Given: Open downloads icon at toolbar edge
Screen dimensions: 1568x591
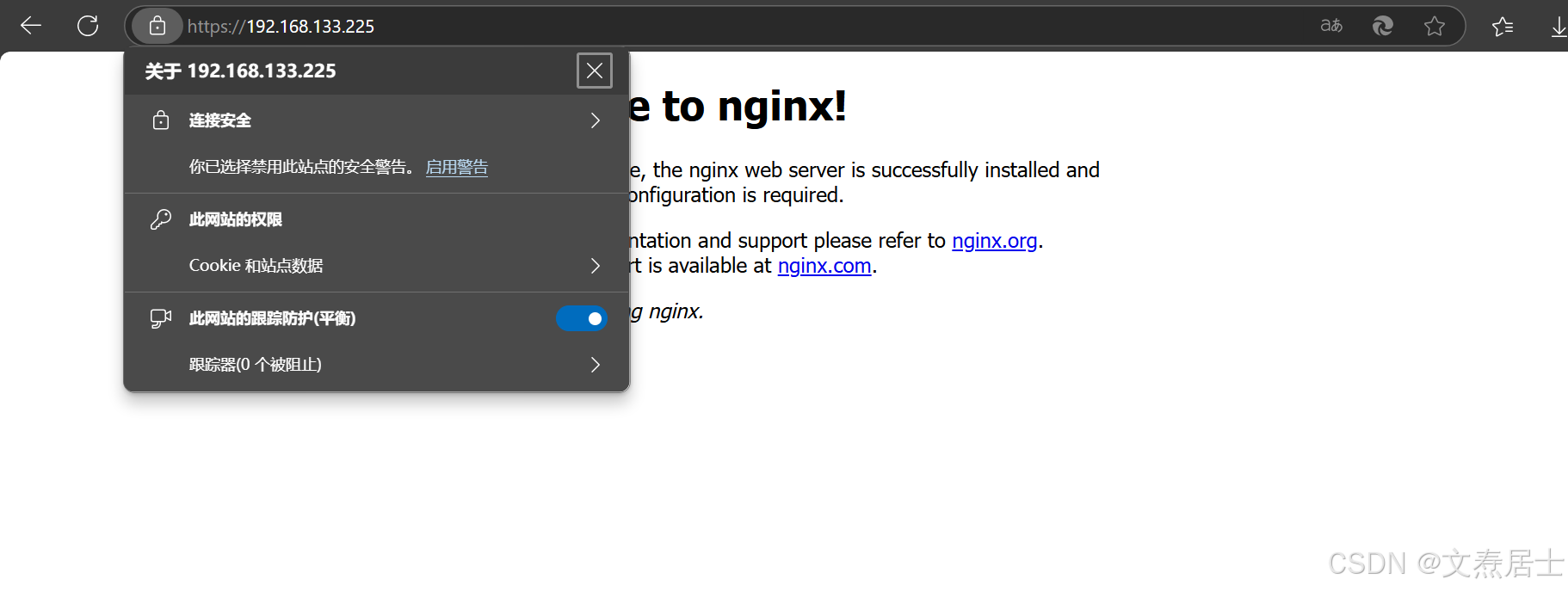Looking at the screenshot, I should point(1559,27).
